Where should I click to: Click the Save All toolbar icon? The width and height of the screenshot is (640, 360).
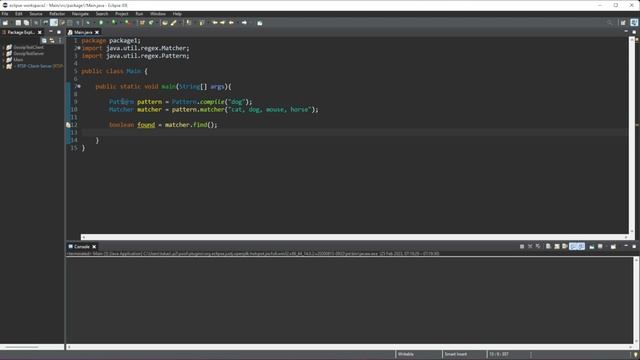point(27,23)
